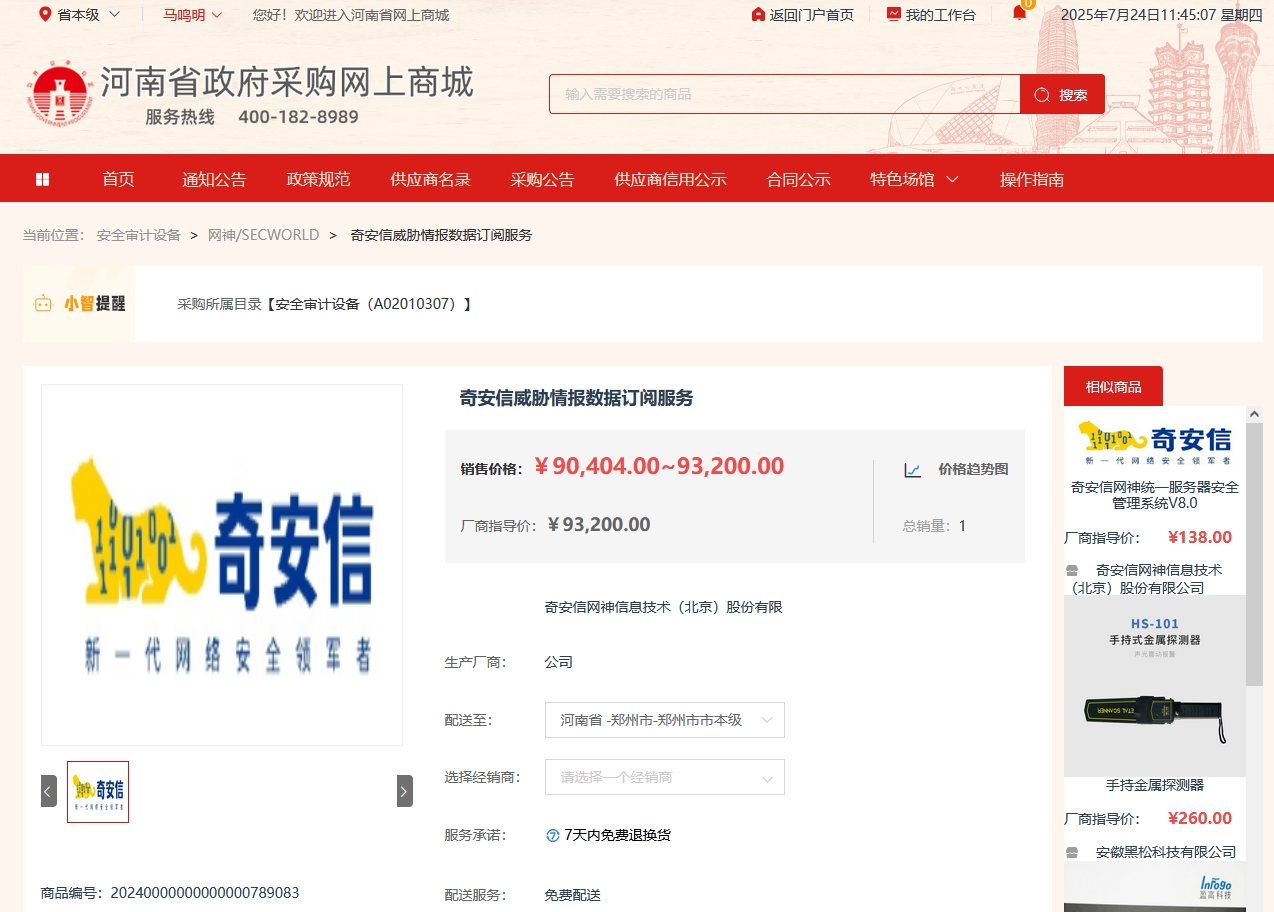Click the 7天内免费退换货 info icon
Image resolution: width=1274 pixels, height=912 pixels.
point(552,835)
